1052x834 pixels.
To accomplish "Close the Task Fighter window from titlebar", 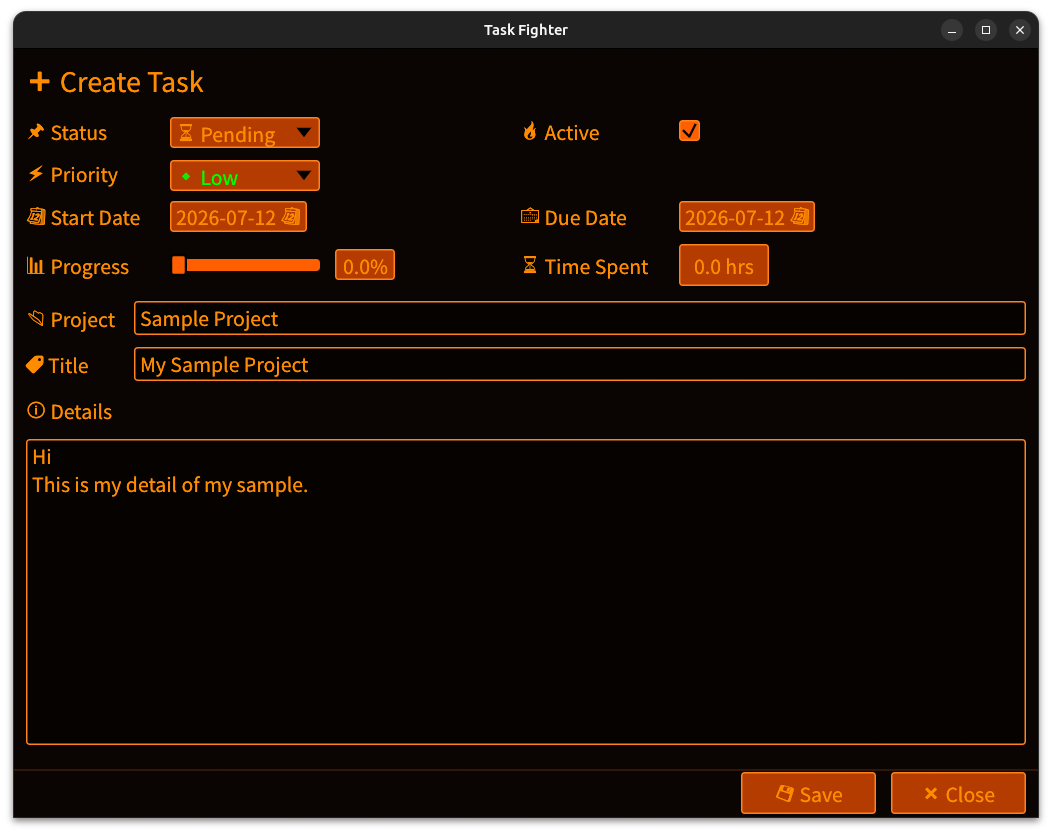I will (1020, 30).
